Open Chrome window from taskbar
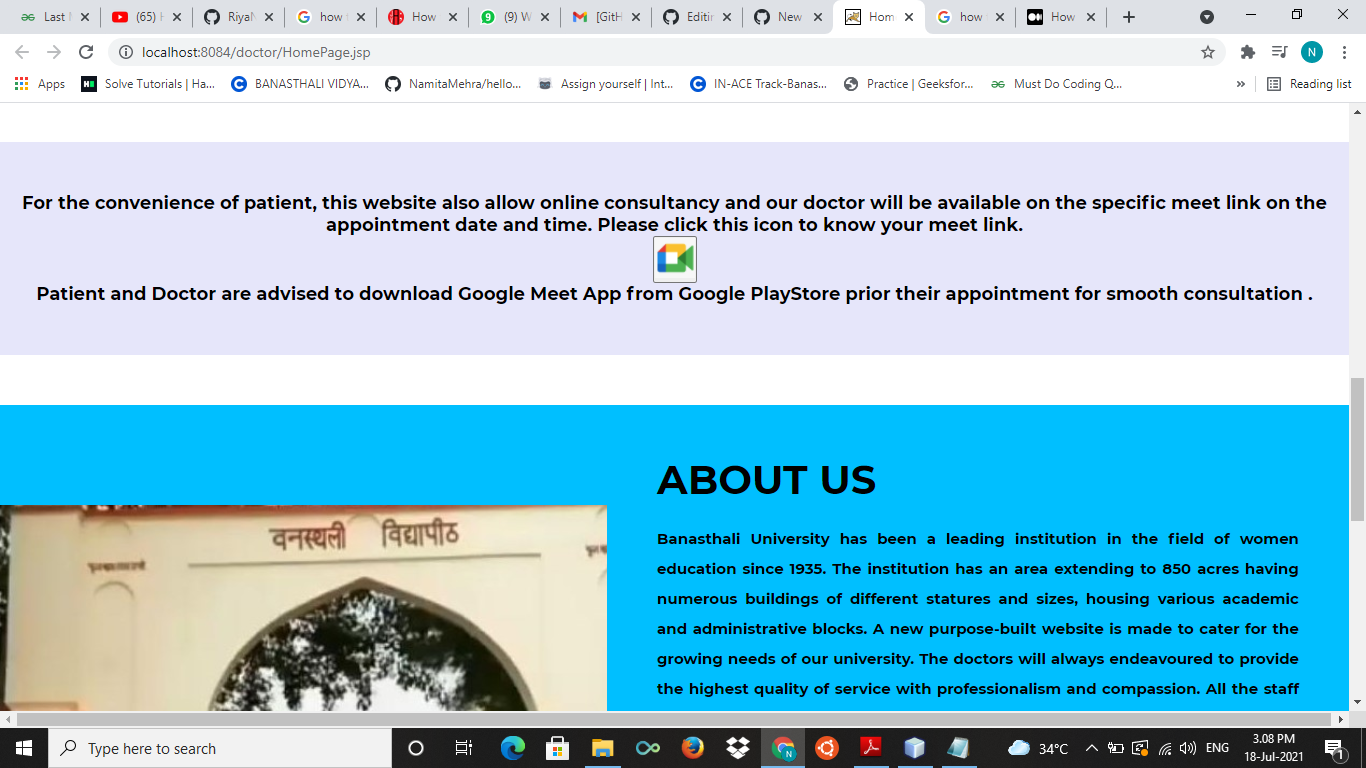The image size is (1366, 768). [783, 748]
